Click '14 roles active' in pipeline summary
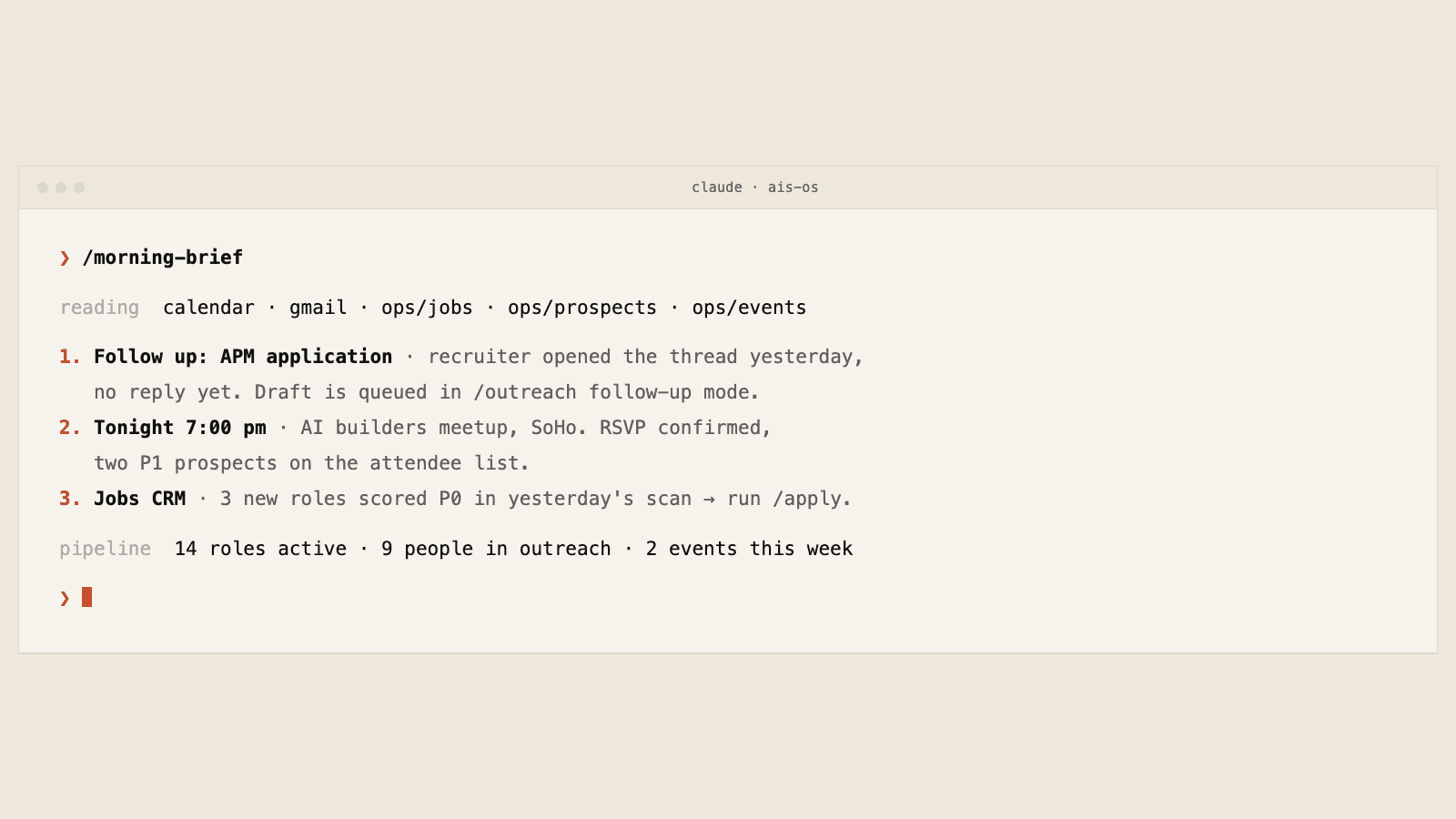 coord(260,549)
